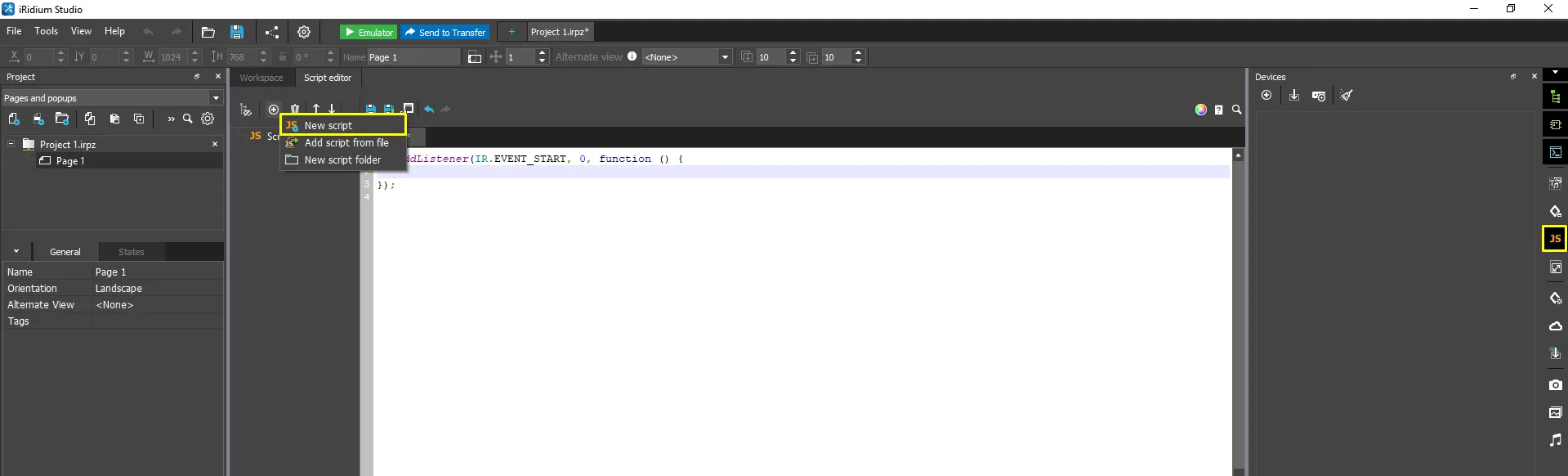Click the add popup icon in Project panel
1568x476 pixels.
[38, 119]
